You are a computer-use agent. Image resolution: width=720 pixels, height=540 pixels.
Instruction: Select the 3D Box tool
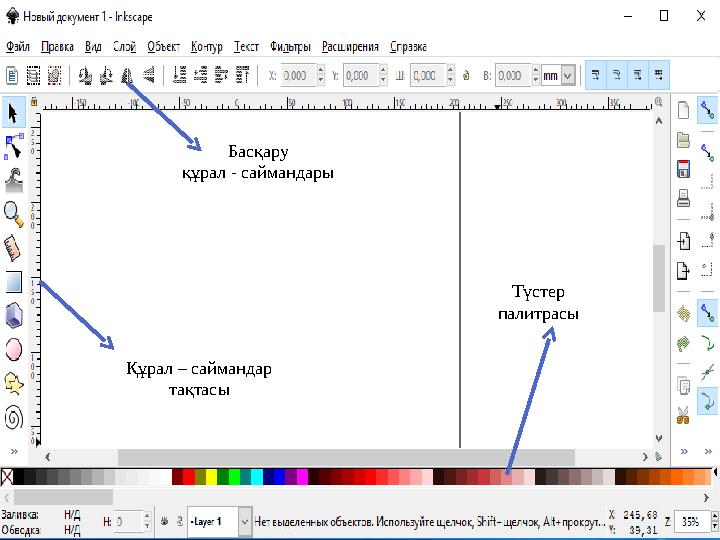[14, 315]
